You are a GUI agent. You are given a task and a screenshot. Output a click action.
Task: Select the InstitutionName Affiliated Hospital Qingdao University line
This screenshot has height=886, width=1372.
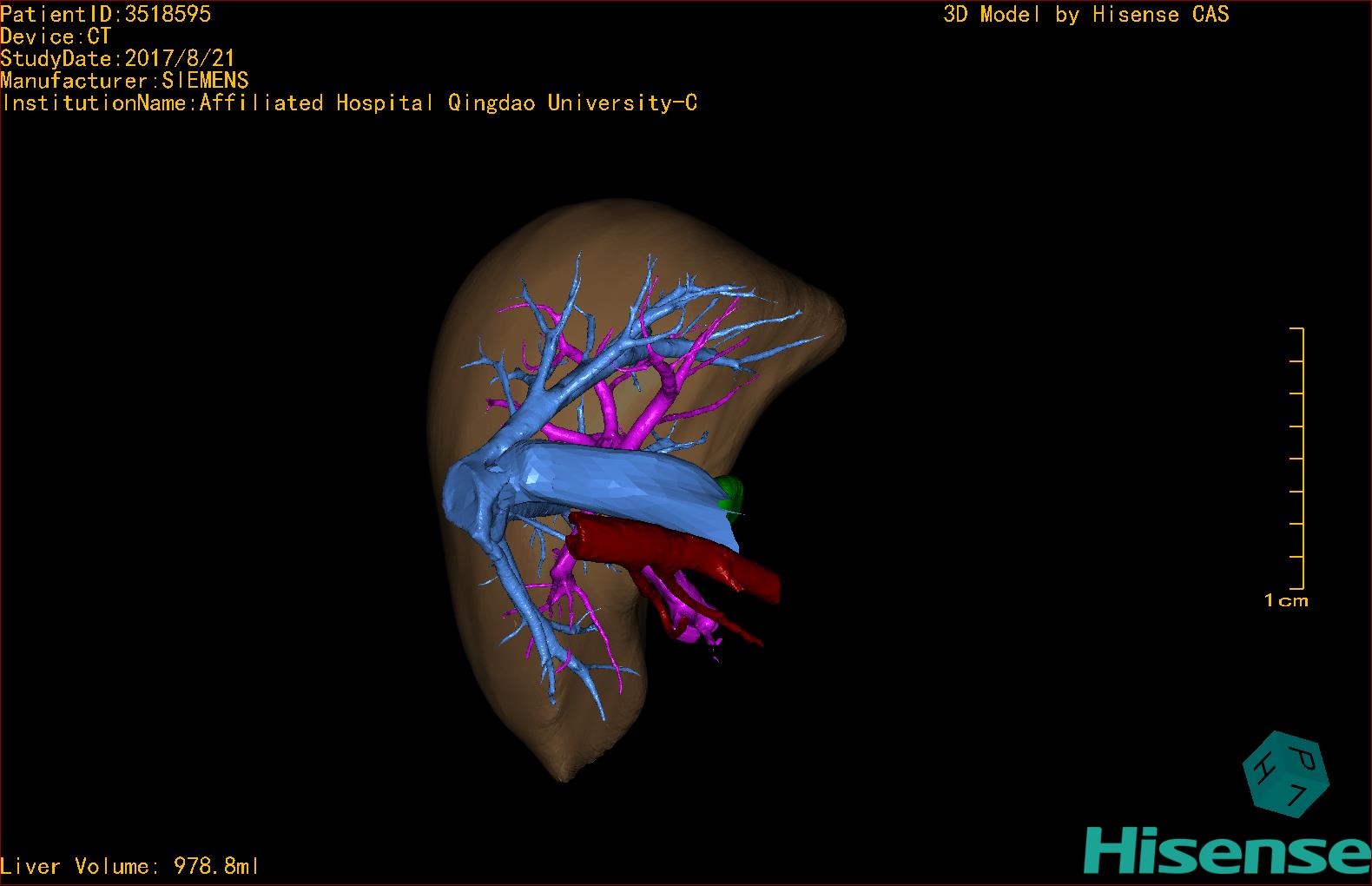click(350, 102)
